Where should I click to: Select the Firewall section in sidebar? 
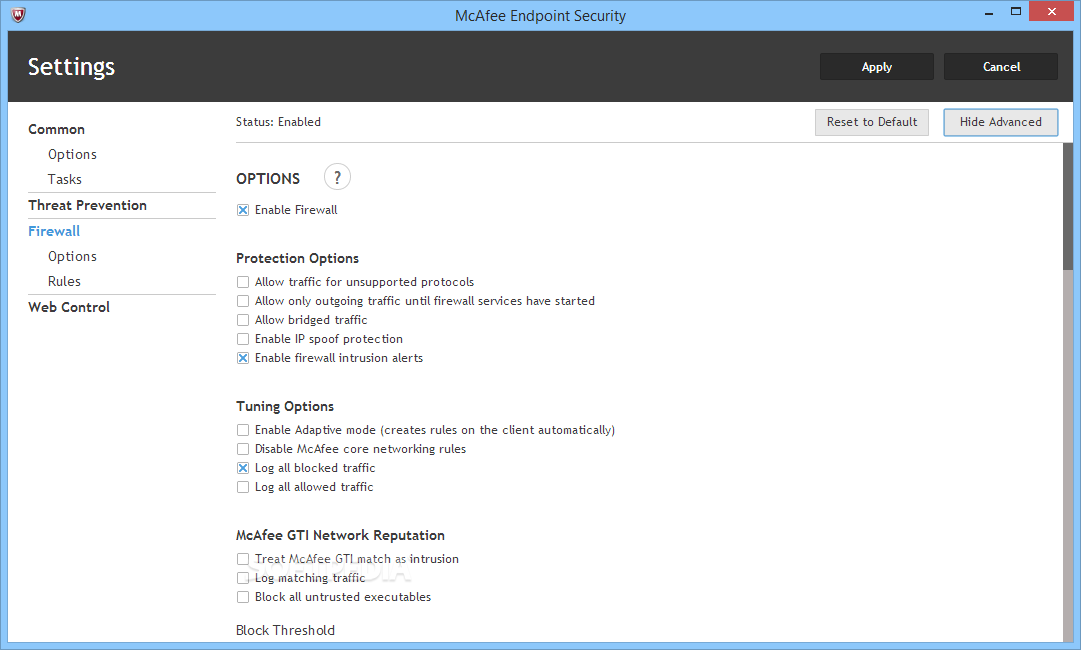point(54,231)
